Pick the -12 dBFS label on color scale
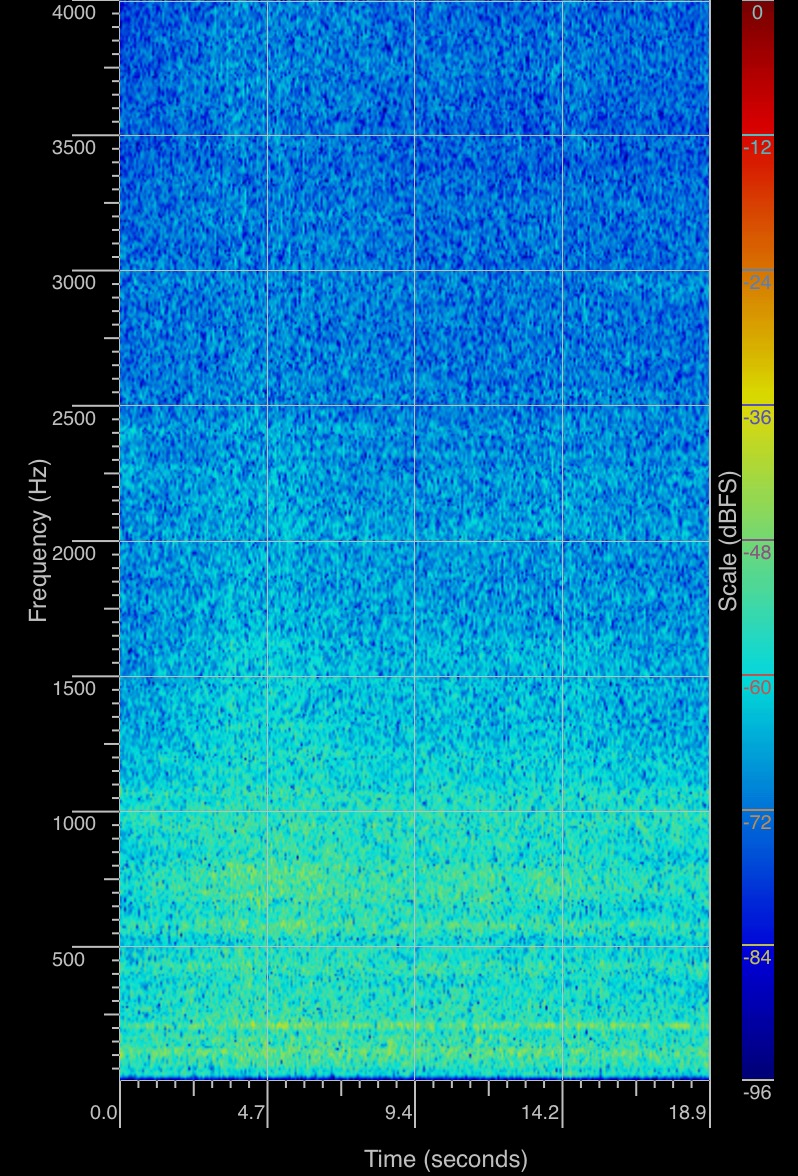Viewport: 798px width, 1176px height. coord(758,148)
